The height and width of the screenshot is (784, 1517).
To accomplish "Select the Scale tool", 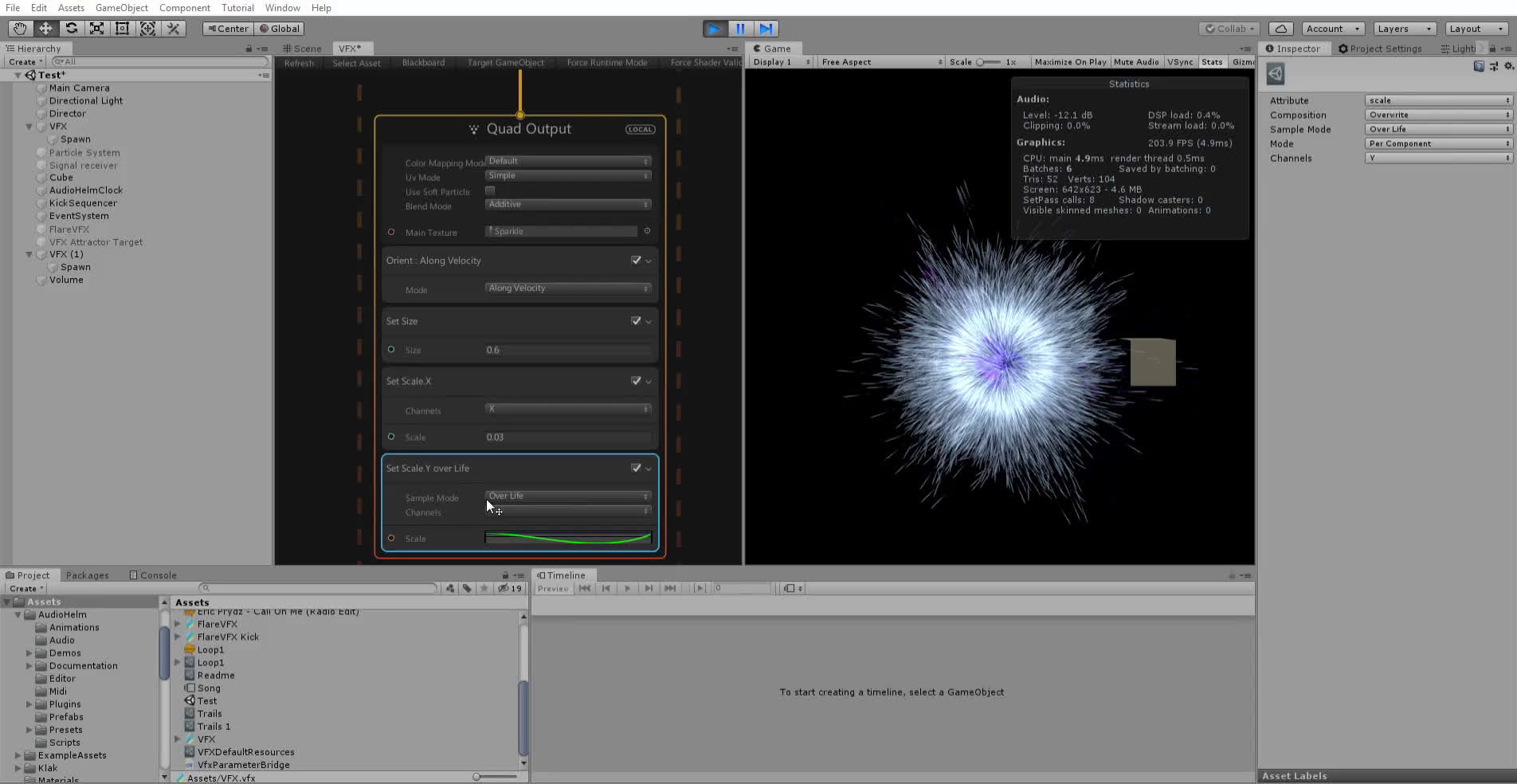I will click(x=96, y=29).
